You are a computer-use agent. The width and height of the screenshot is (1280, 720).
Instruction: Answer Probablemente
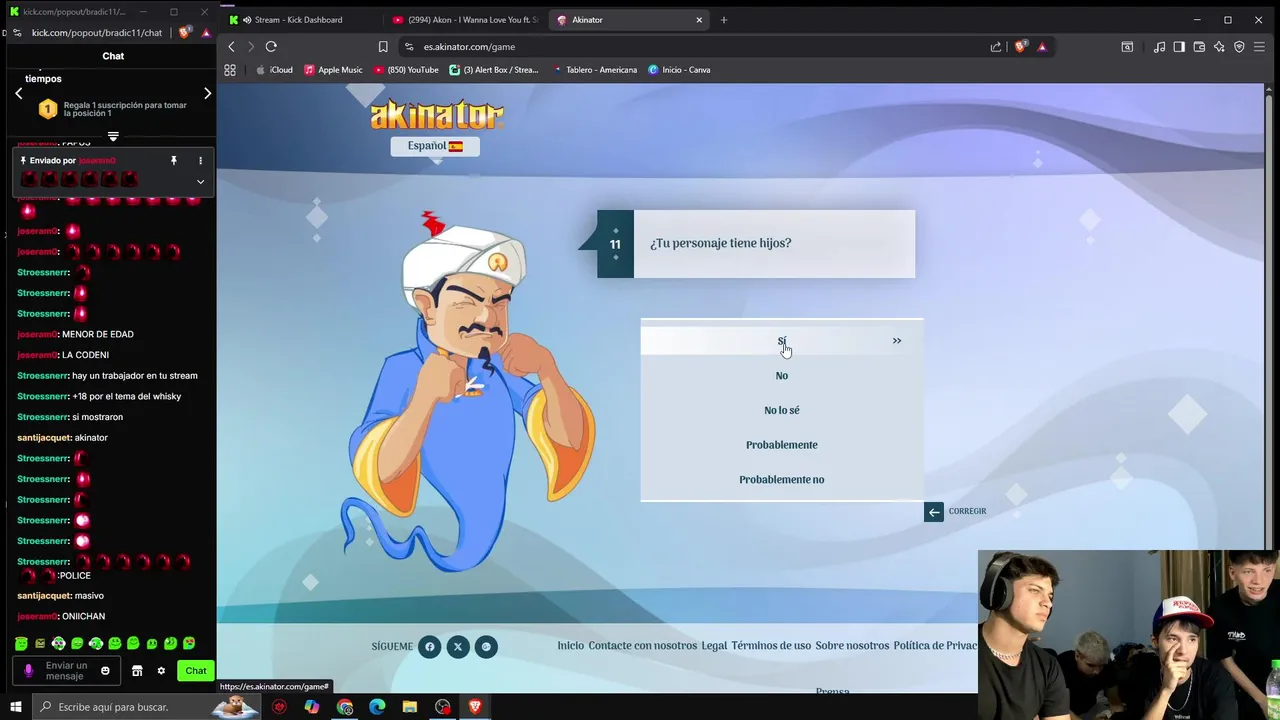click(x=782, y=445)
